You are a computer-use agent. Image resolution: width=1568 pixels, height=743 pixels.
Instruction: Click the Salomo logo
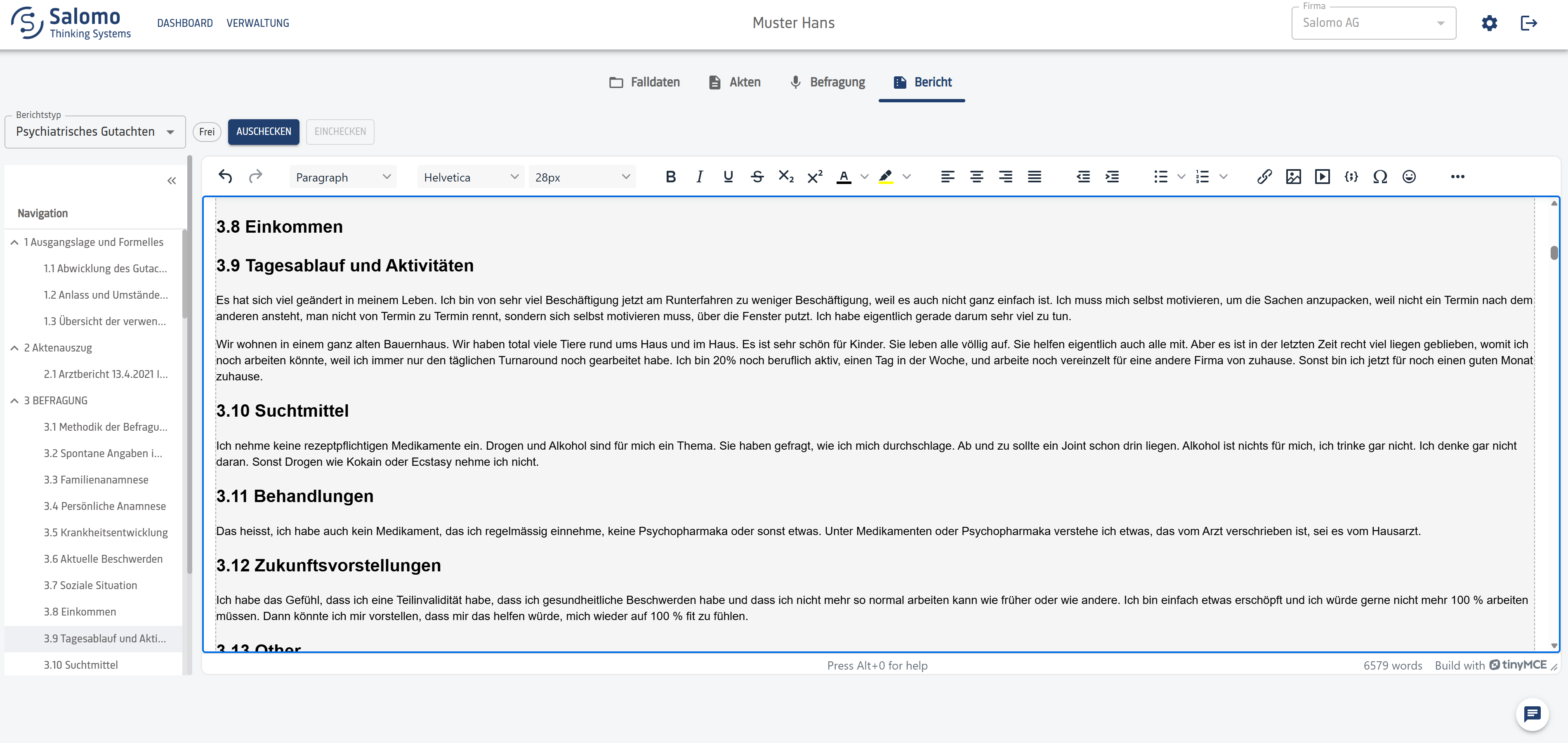(71, 23)
